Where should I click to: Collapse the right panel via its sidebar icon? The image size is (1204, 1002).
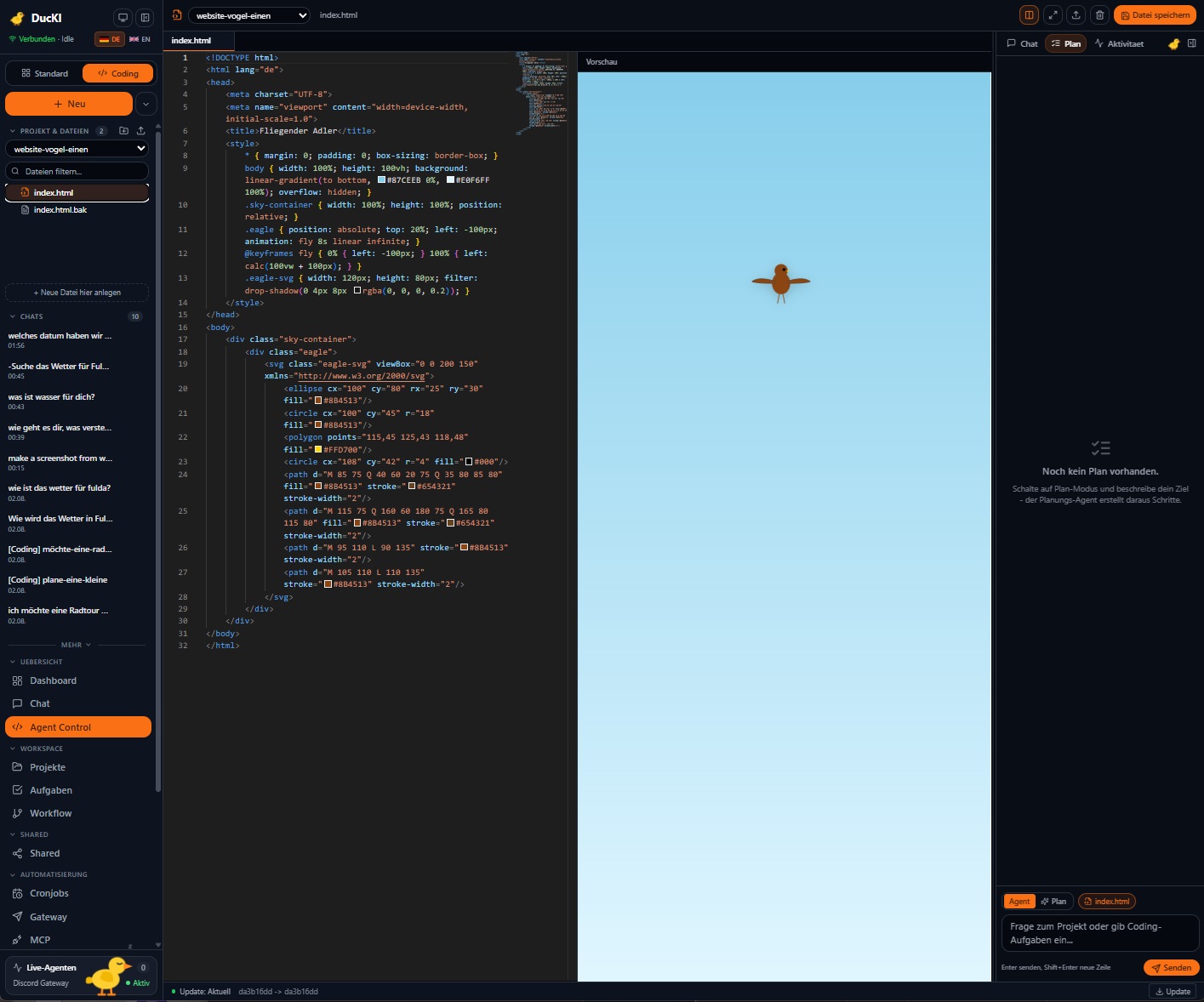click(1191, 43)
